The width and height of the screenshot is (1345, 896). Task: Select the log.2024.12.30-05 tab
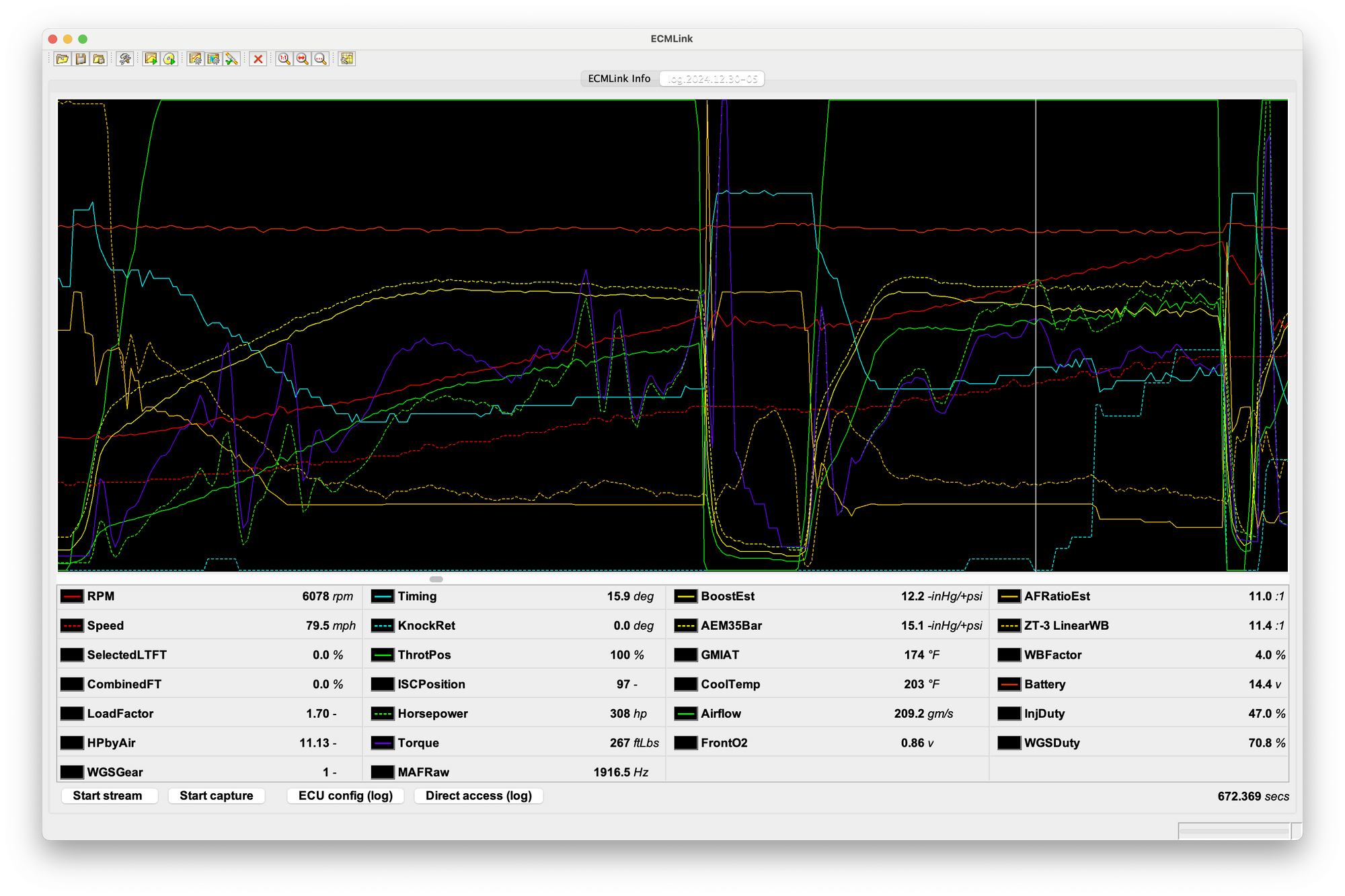click(x=712, y=79)
